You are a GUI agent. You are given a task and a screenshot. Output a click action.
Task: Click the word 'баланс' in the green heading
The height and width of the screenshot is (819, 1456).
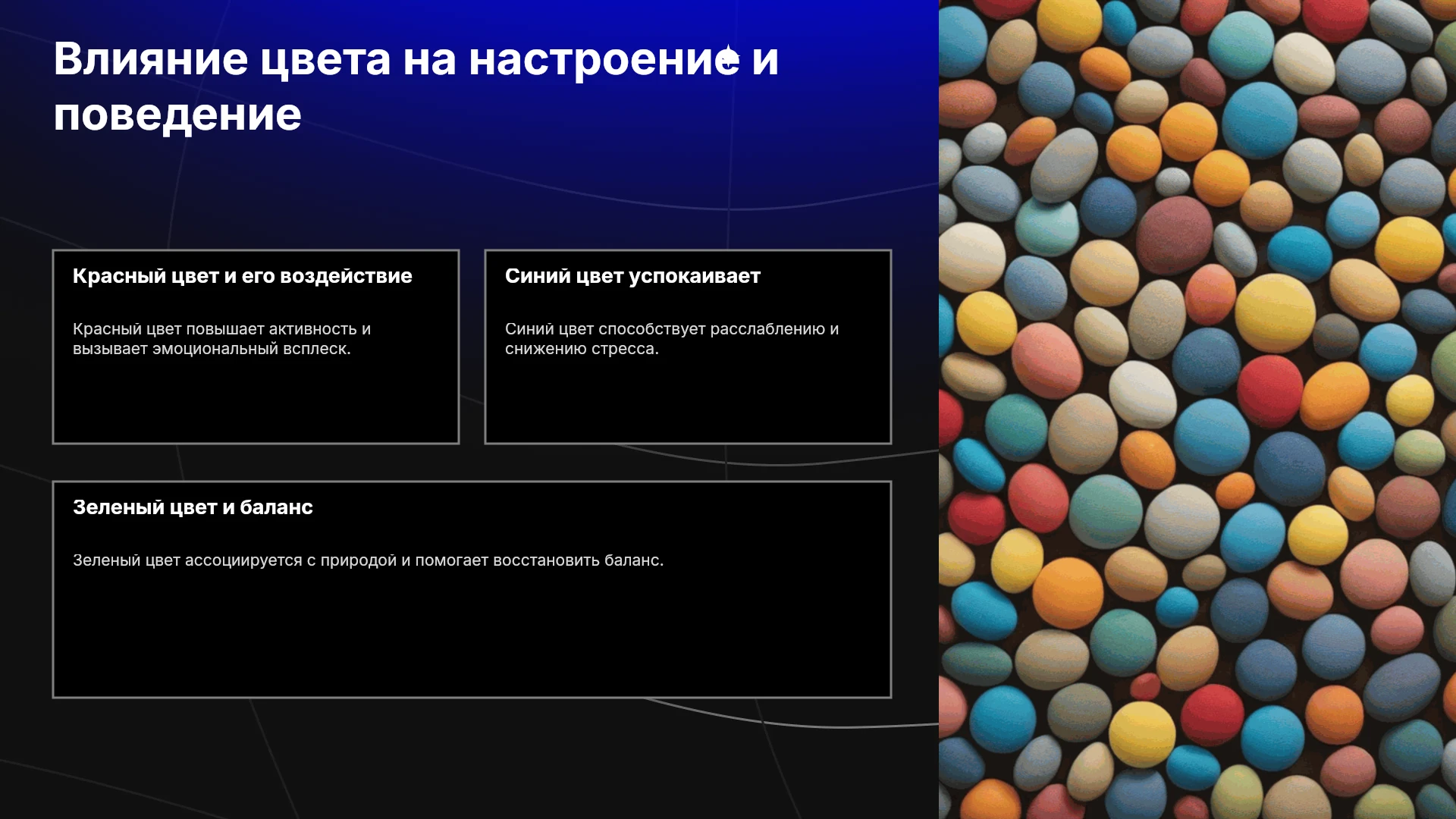click(276, 507)
